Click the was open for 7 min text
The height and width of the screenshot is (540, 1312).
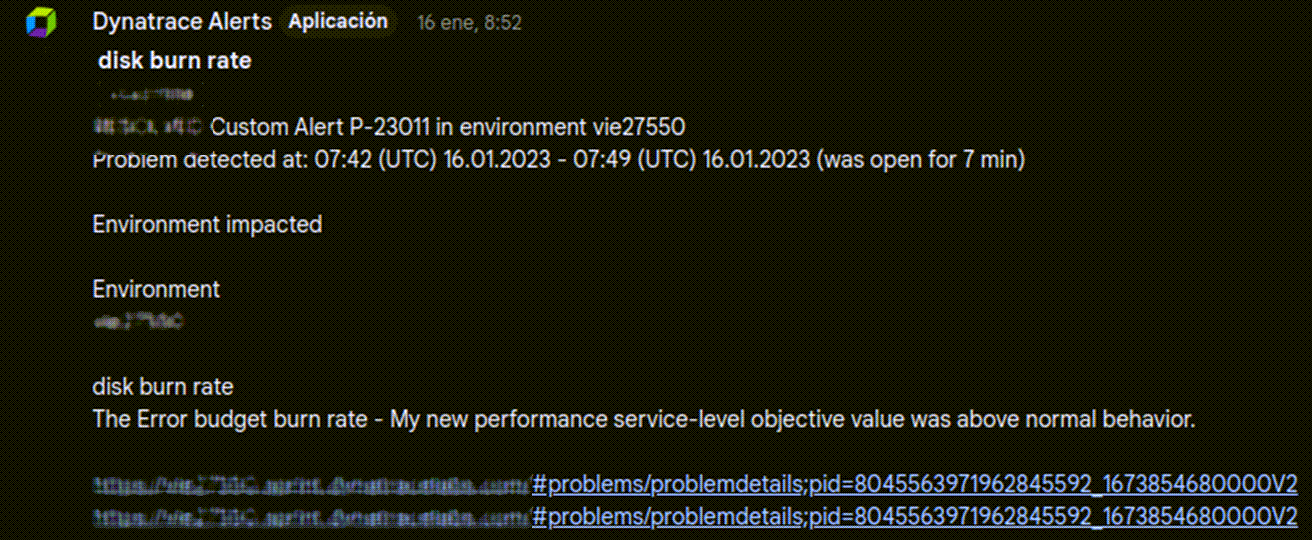tap(921, 159)
